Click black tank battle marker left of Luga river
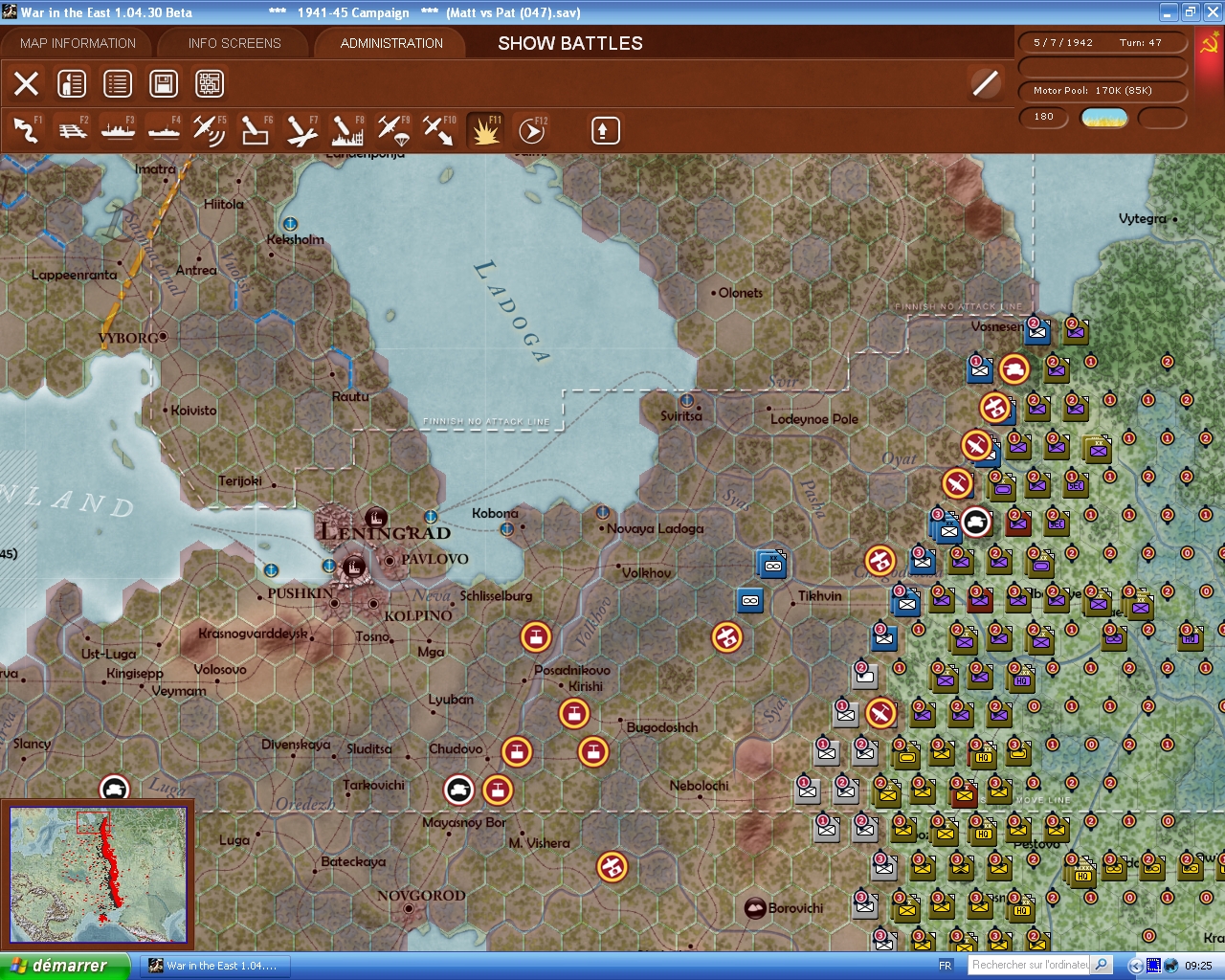 115,790
